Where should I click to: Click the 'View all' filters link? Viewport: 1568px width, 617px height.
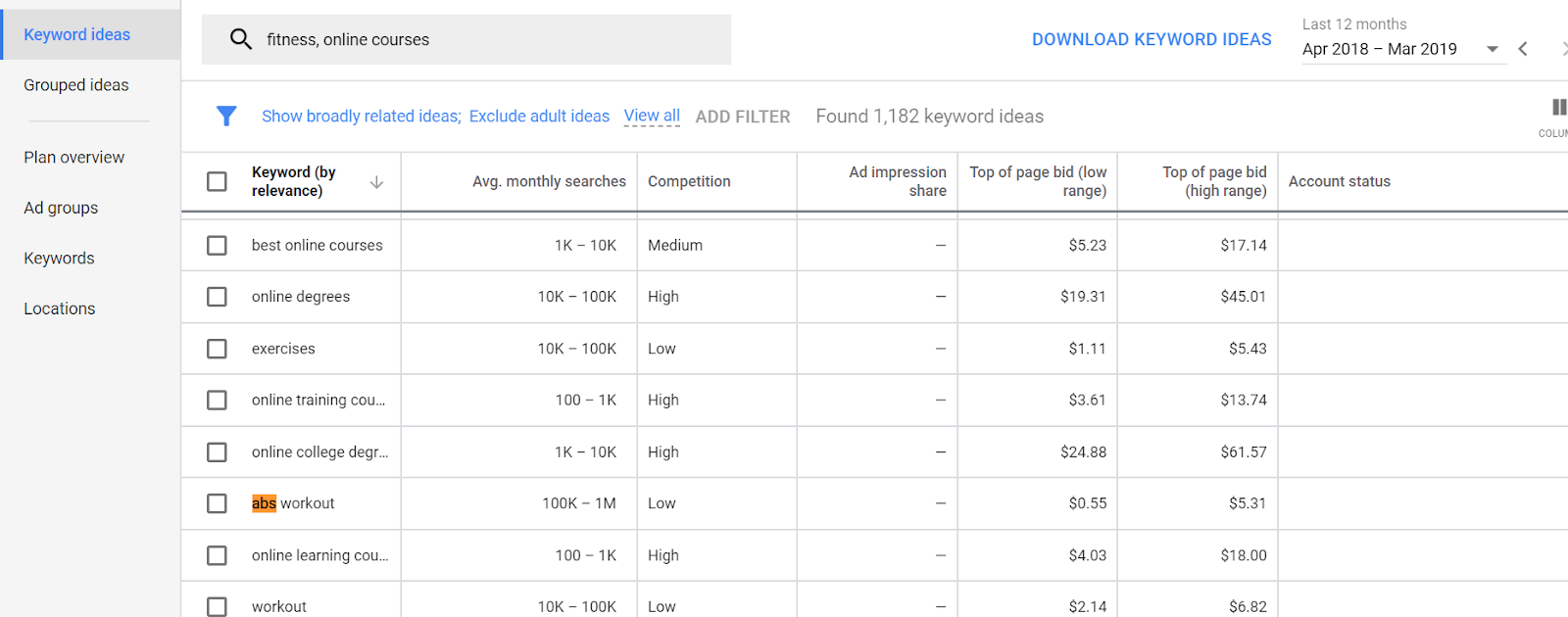tap(652, 116)
